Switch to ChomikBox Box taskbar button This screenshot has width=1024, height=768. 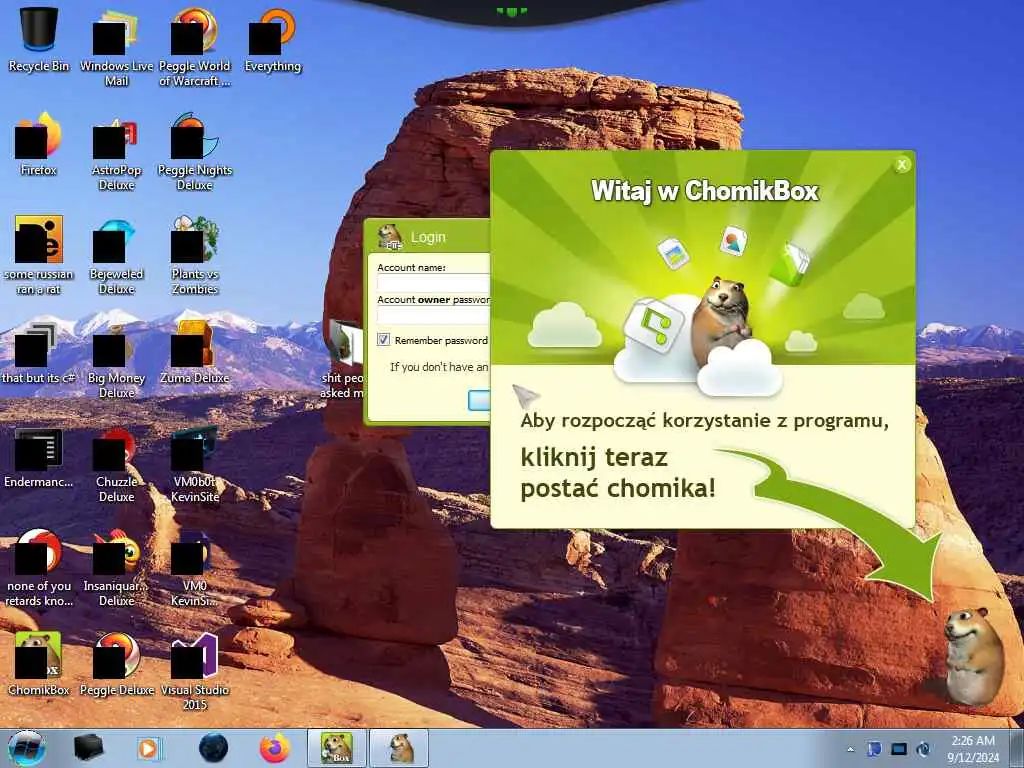pos(337,748)
